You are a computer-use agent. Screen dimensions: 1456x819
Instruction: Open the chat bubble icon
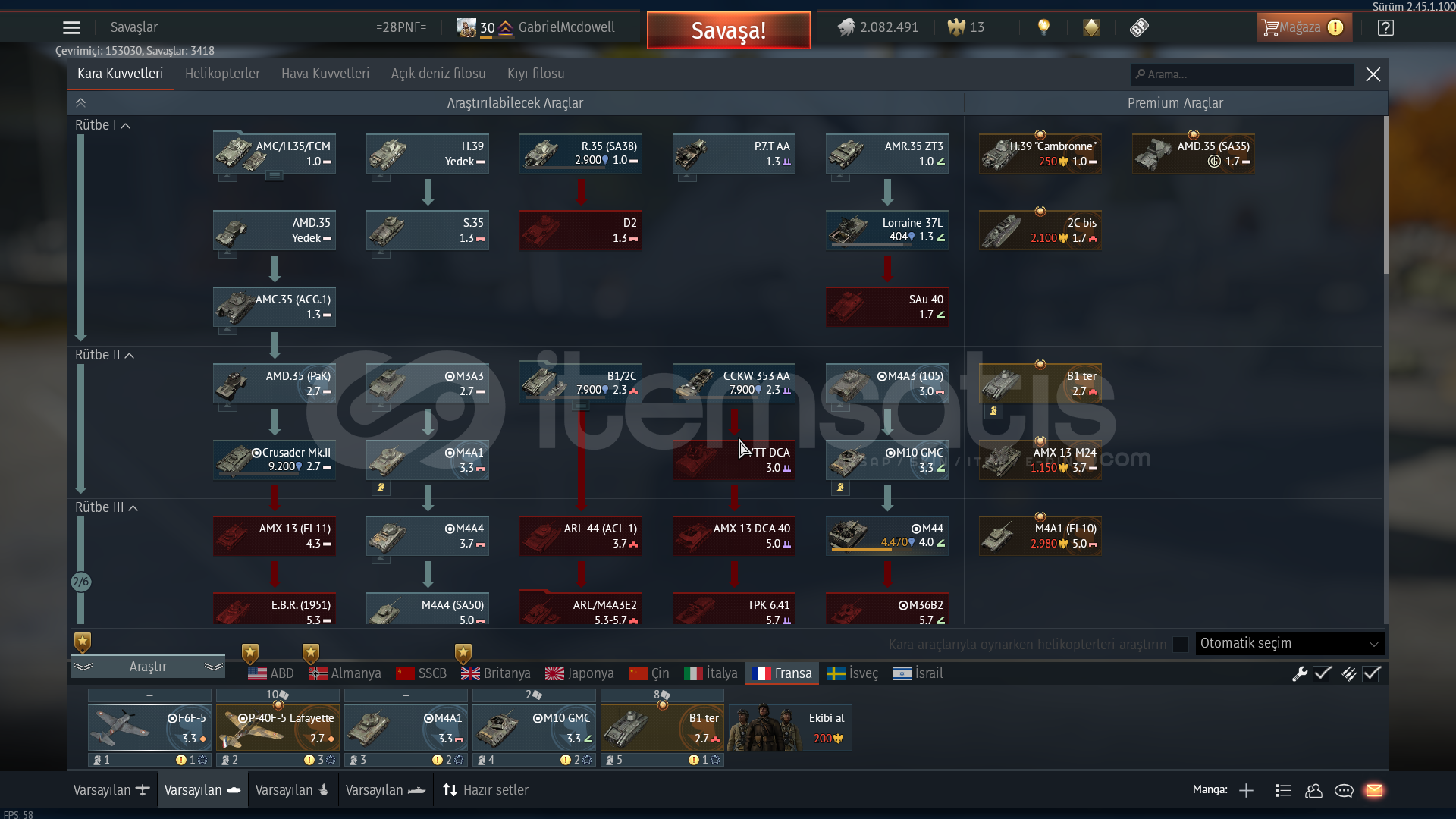point(1344,790)
